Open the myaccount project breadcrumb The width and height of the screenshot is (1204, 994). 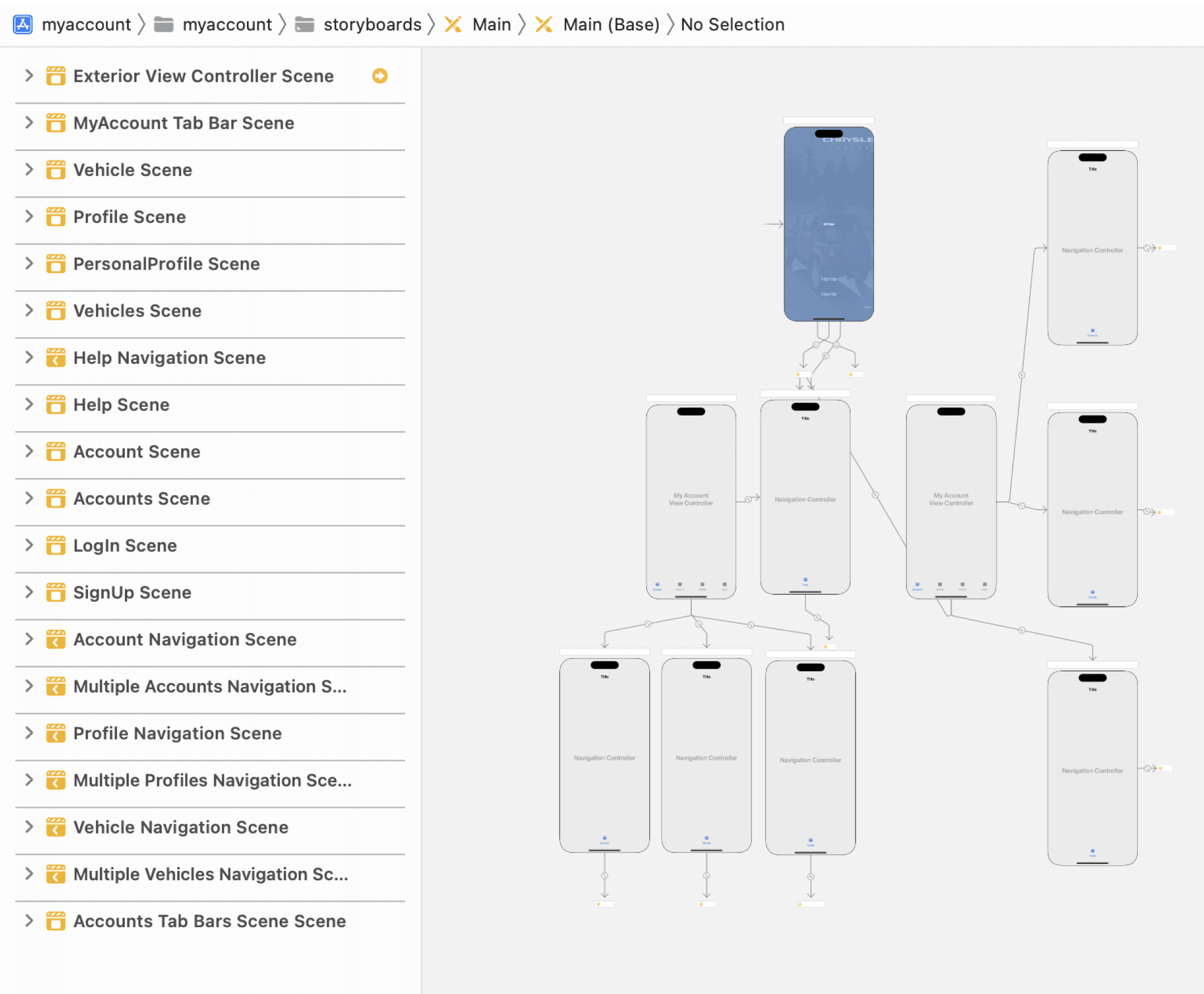point(87,24)
